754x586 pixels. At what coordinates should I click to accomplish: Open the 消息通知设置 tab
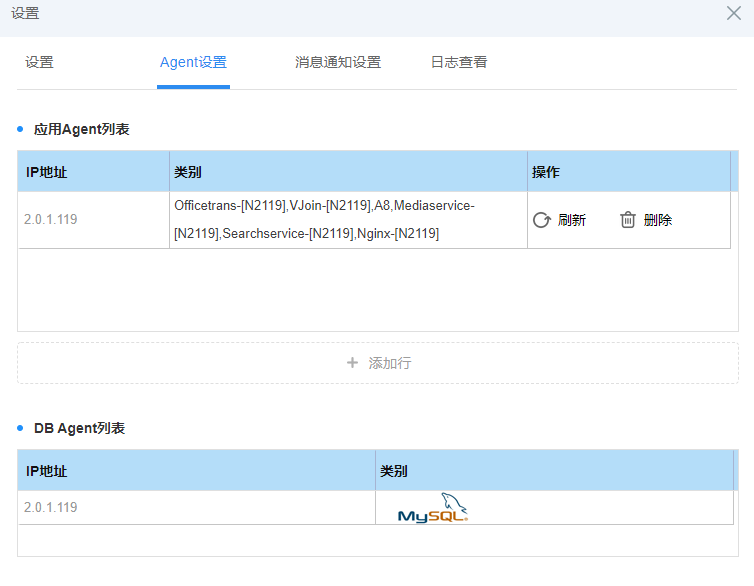point(338,62)
